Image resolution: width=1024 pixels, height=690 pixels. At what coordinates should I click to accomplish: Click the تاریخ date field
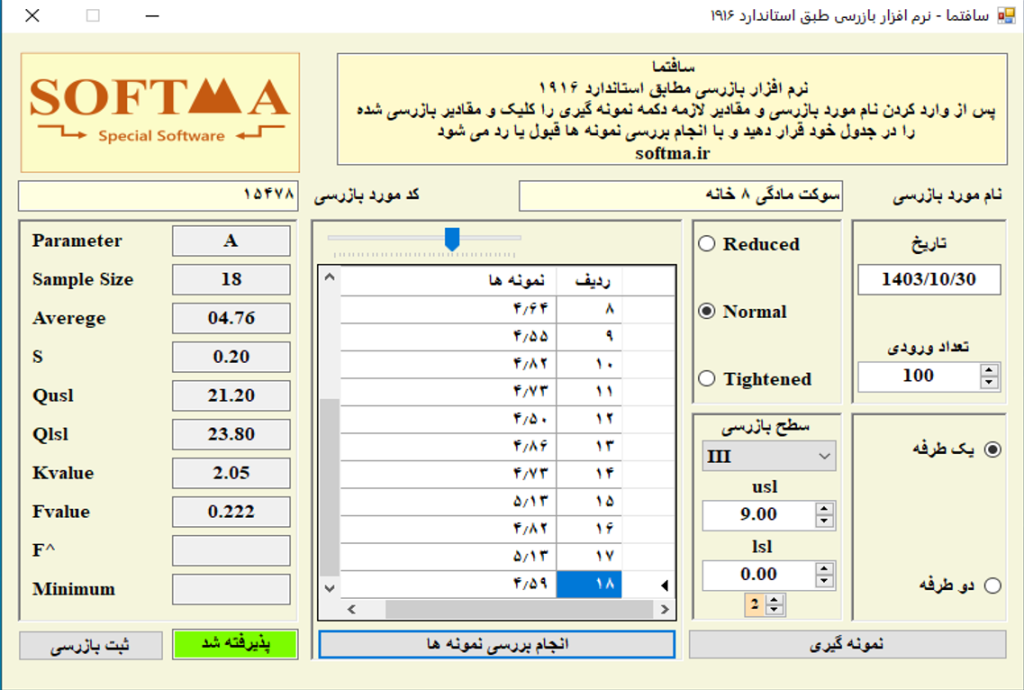pos(928,280)
